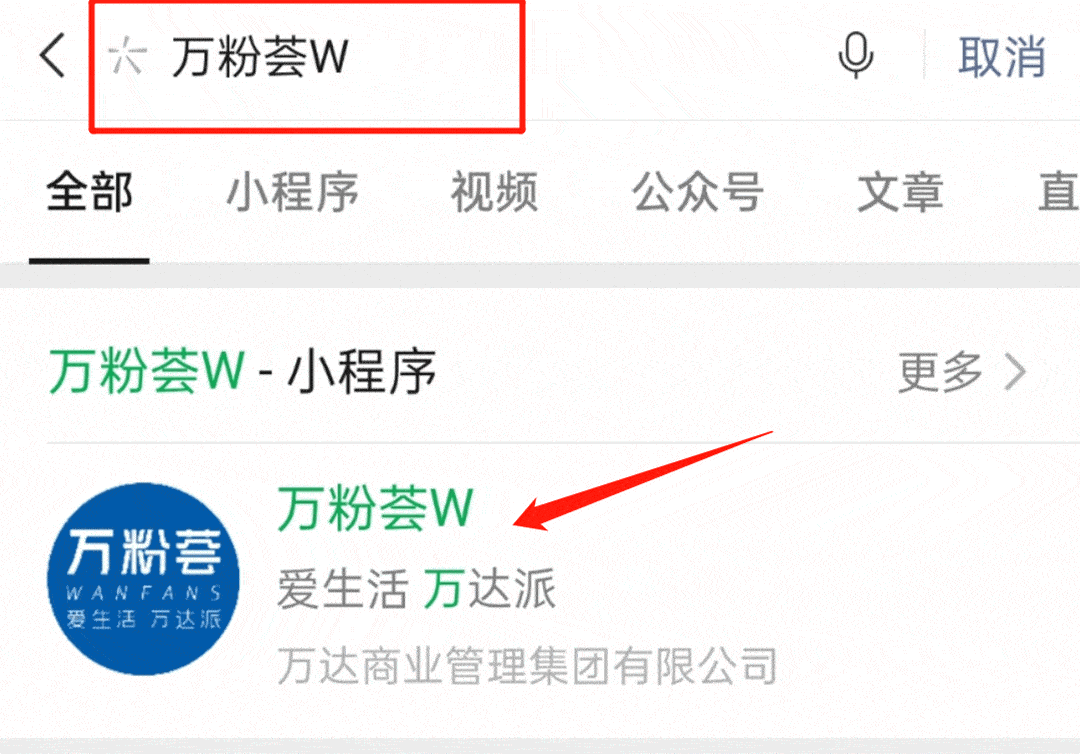Open 更多 mini program results
Viewport: 1080px width, 754px height.
[x=962, y=372]
